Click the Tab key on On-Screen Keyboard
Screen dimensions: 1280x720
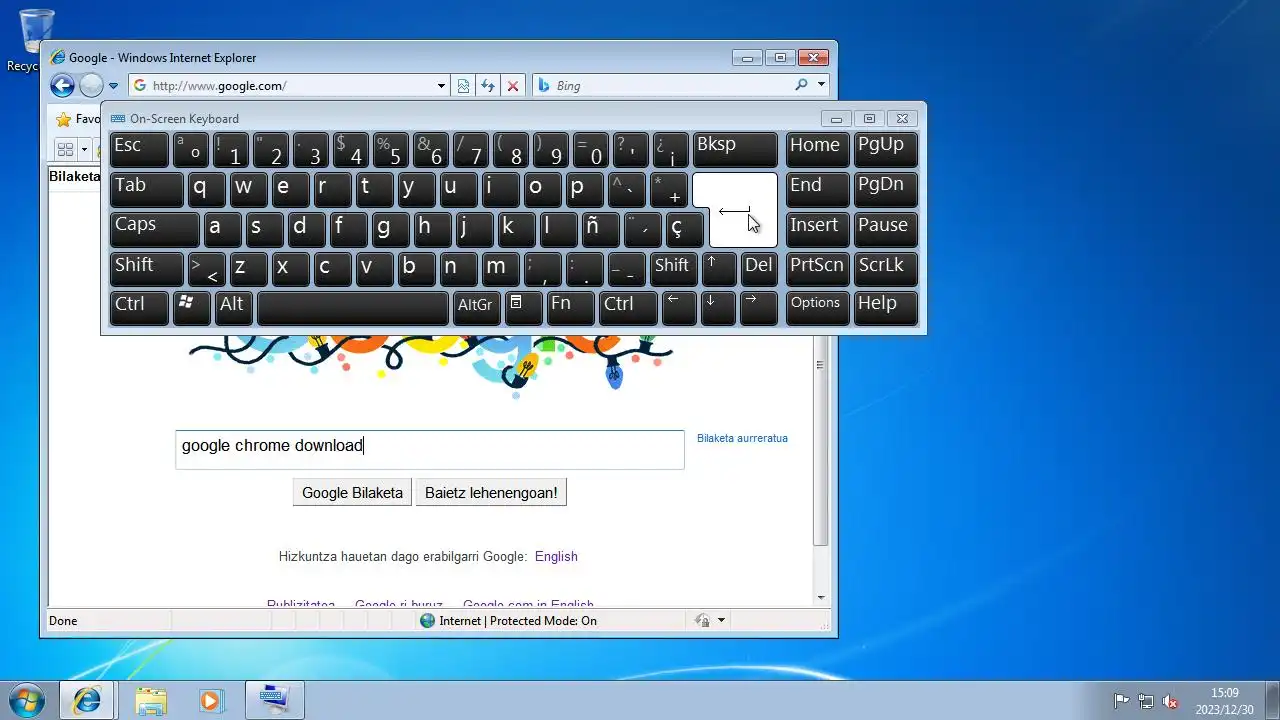click(x=146, y=190)
